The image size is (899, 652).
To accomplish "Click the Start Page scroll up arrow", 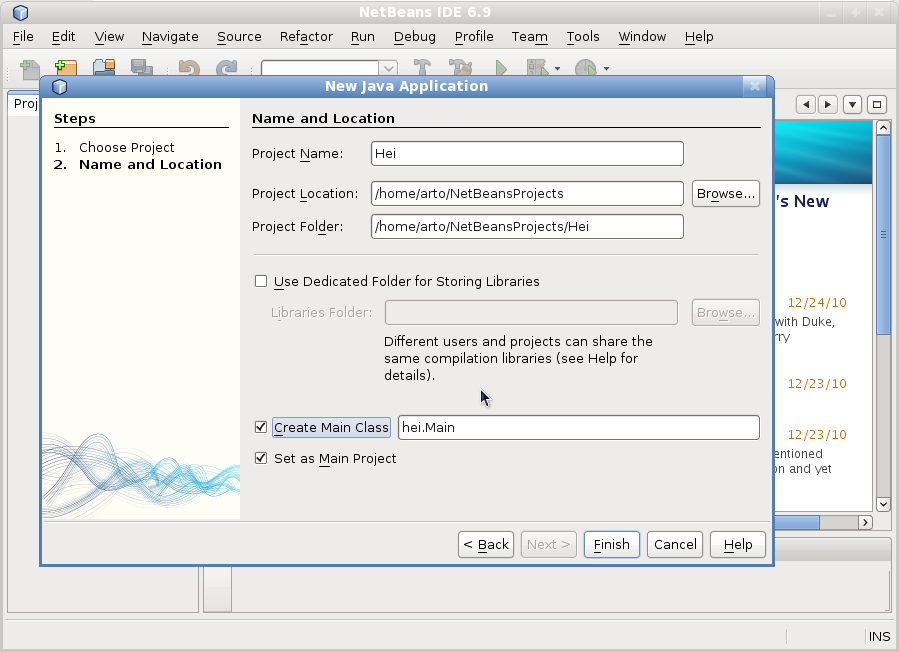I will (883, 127).
